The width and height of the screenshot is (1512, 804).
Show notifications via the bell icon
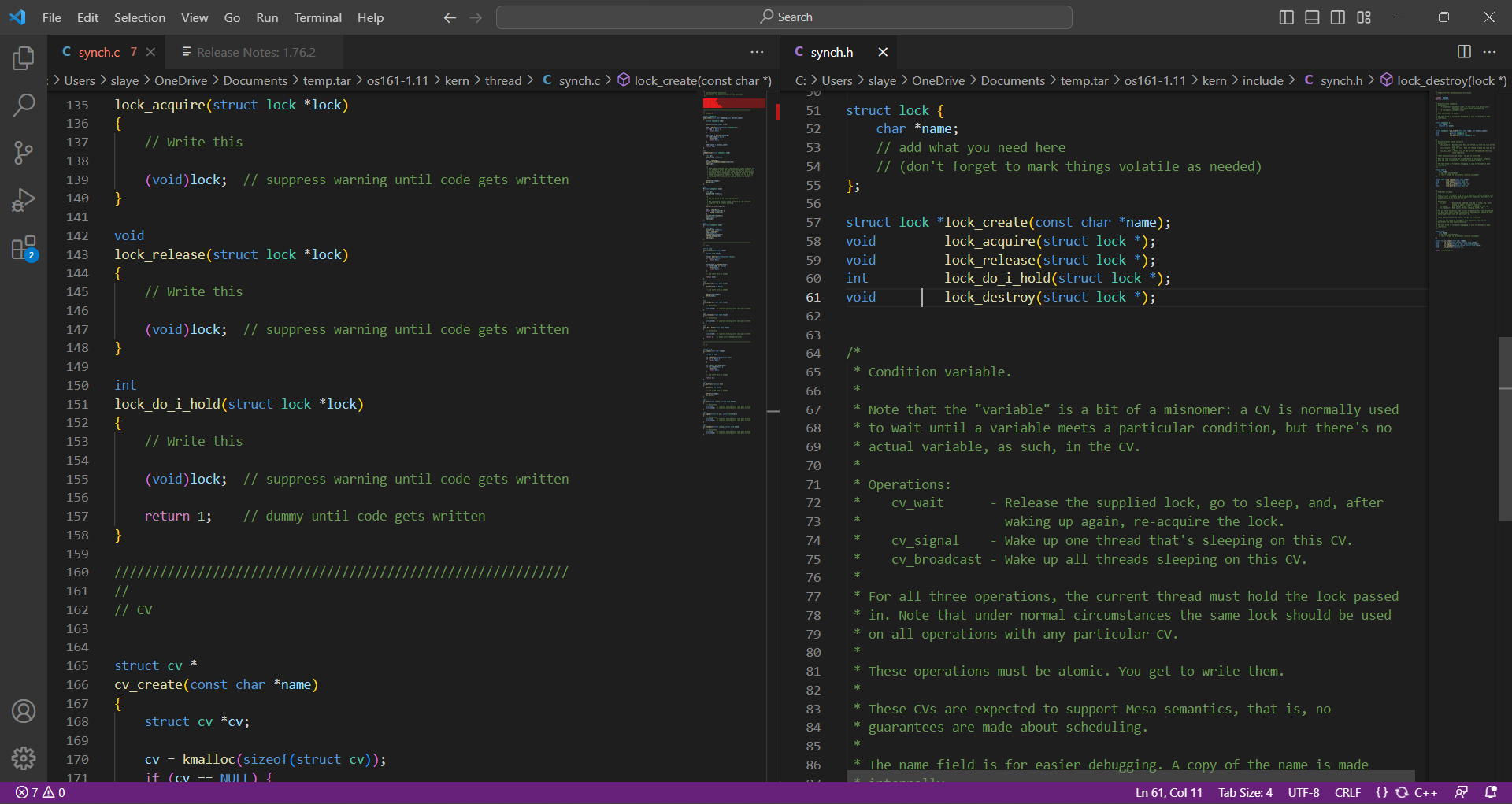click(x=1491, y=793)
